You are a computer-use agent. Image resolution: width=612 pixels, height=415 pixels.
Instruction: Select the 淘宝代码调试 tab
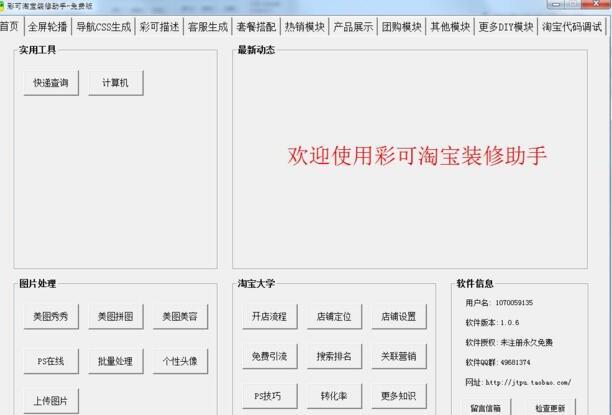[572, 27]
